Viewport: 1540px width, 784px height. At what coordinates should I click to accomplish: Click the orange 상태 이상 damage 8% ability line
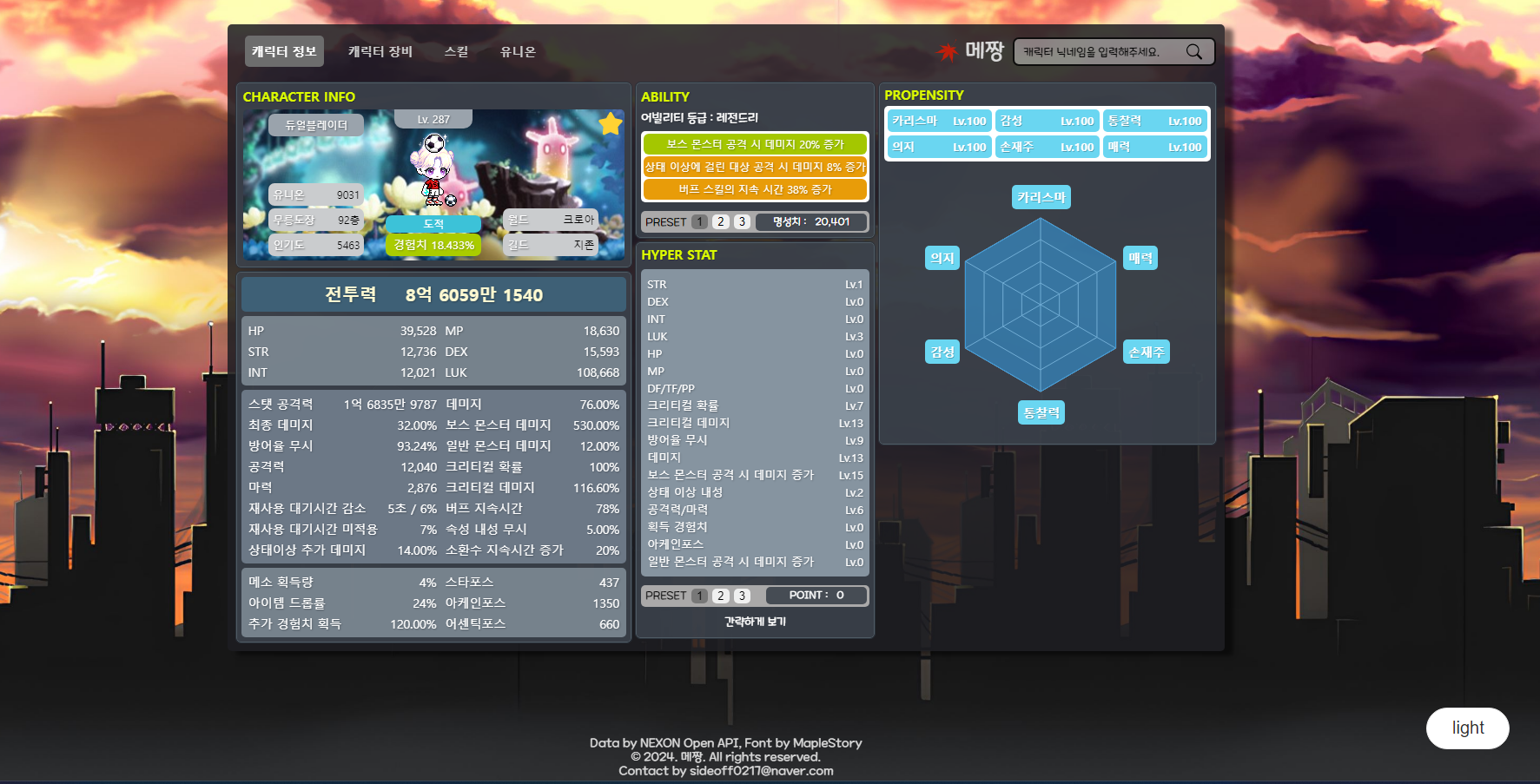pyautogui.click(x=755, y=167)
